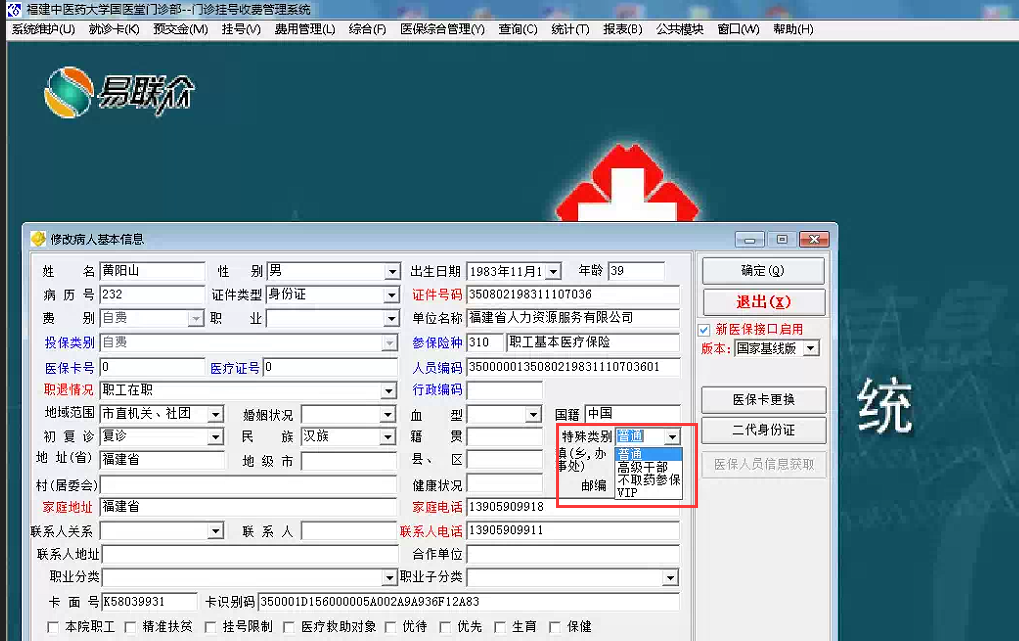Image resolution: width=1019 pixels, height=641 pixels.
Task: Click the 卡面号 field K58039931
Action: (x=149, y=602)
